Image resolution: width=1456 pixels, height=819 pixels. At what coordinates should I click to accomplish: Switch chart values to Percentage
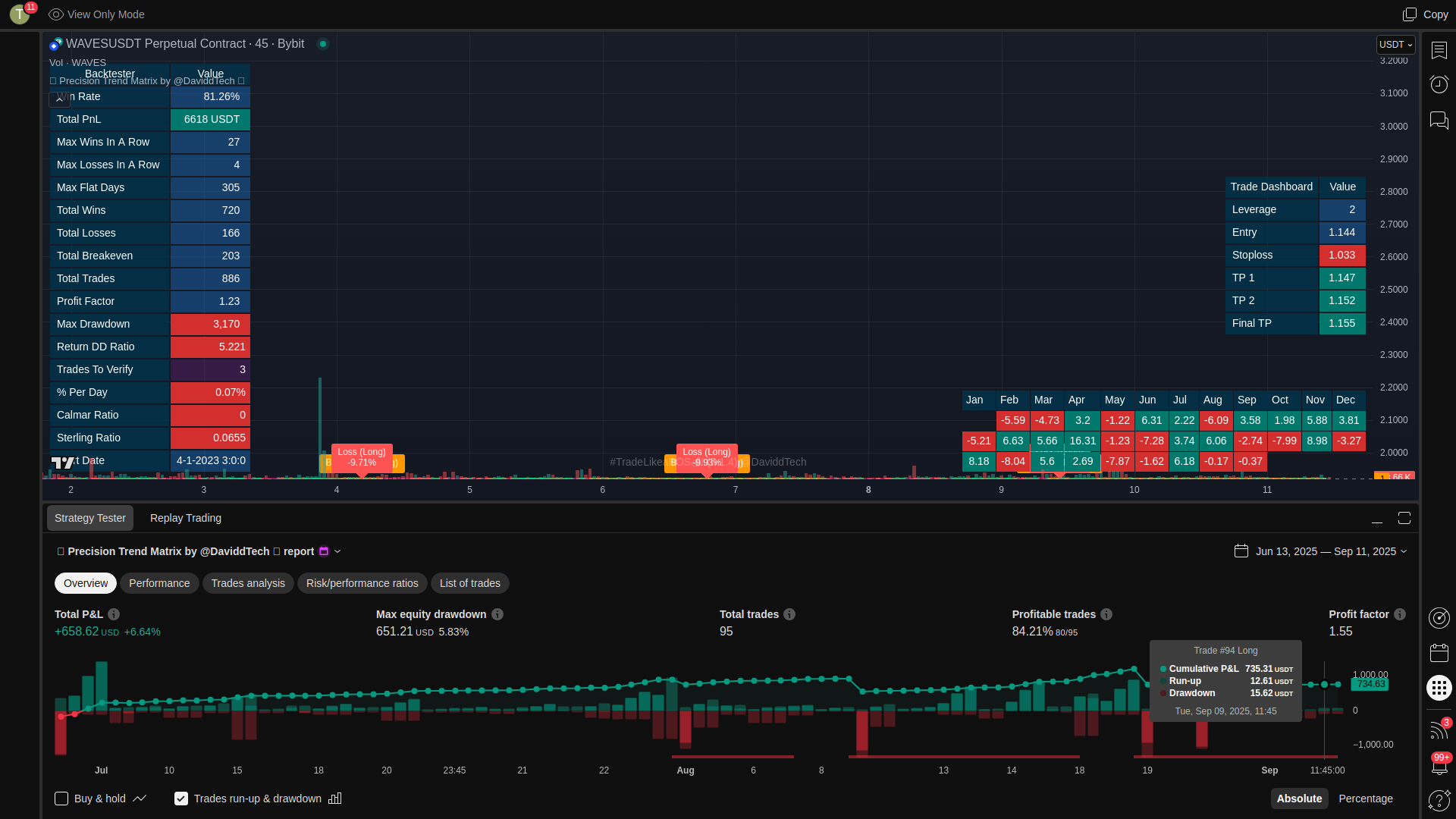tap(1365, 799)
